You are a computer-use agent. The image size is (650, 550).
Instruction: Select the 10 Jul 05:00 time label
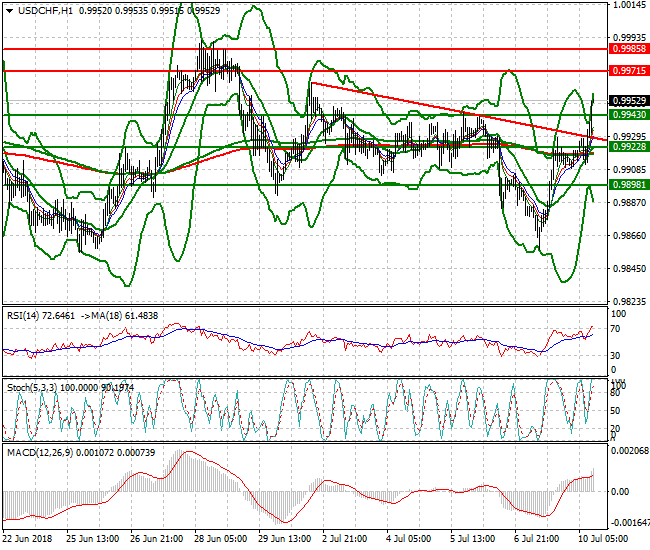pyautogui.click(x=603, y=539)
